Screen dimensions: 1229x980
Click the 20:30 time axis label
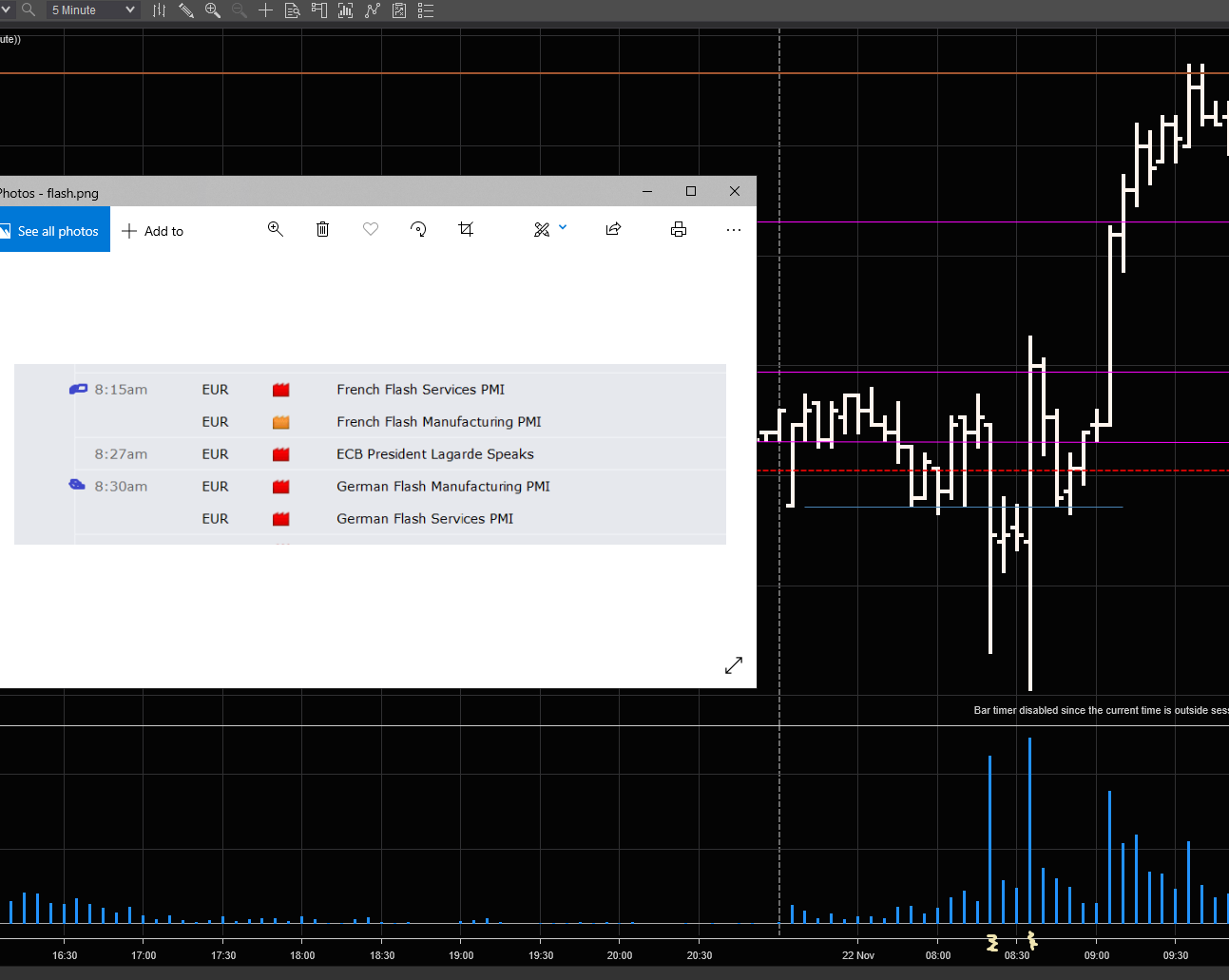[x=700, y=955]
